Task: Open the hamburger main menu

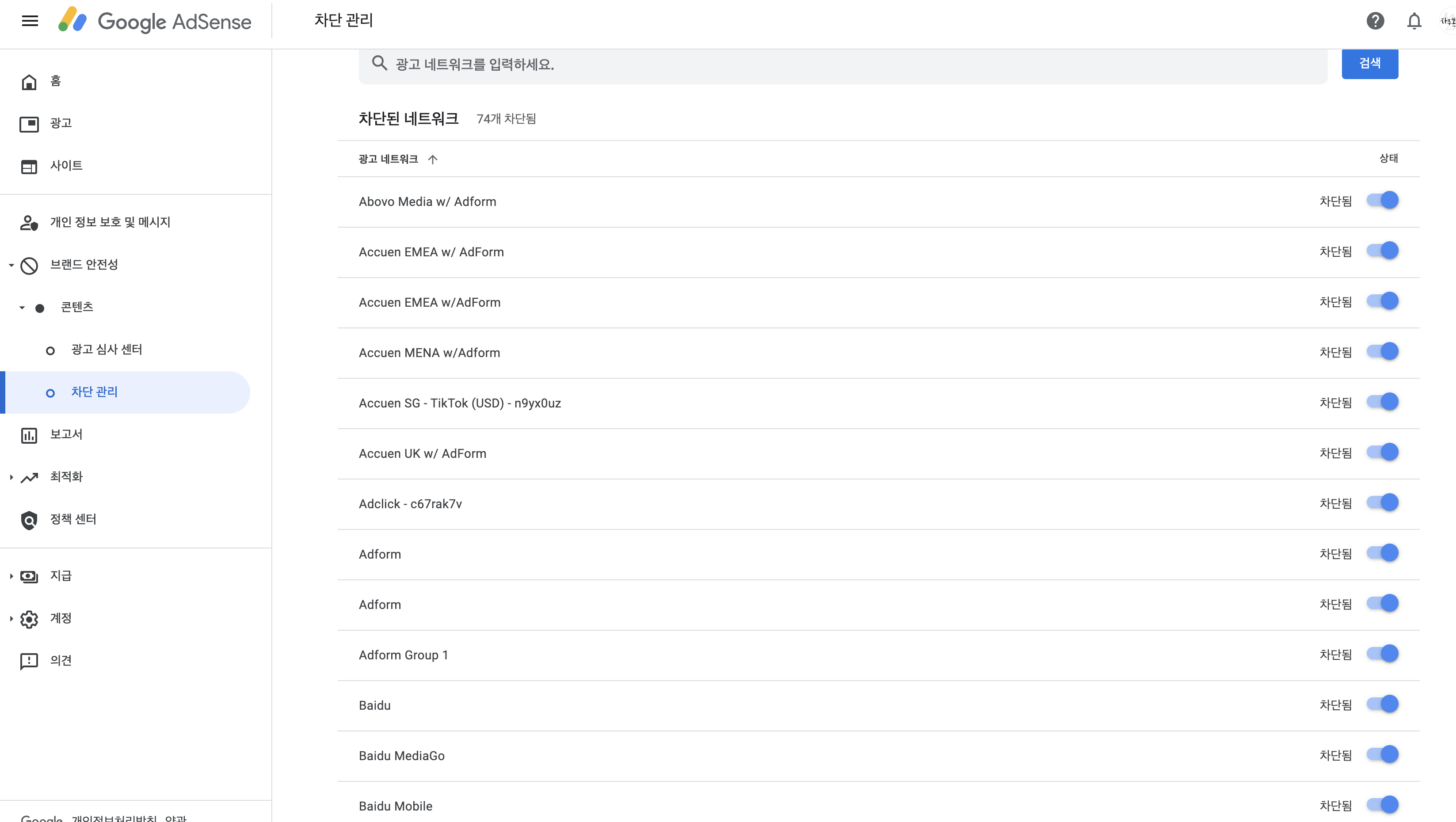Action: pyautogui.click(x=30, y=21)
